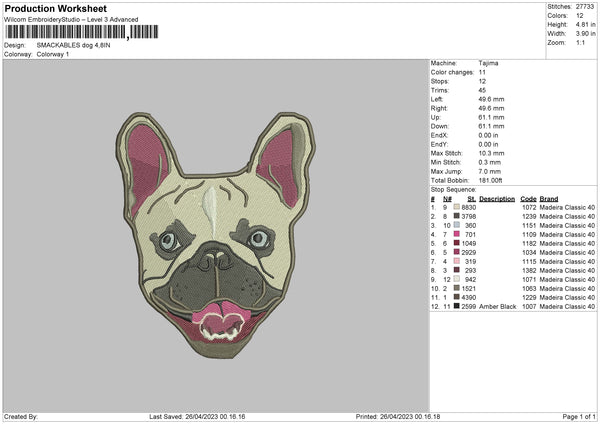Click the Width value 3.90 in

(x=585, y=34)
